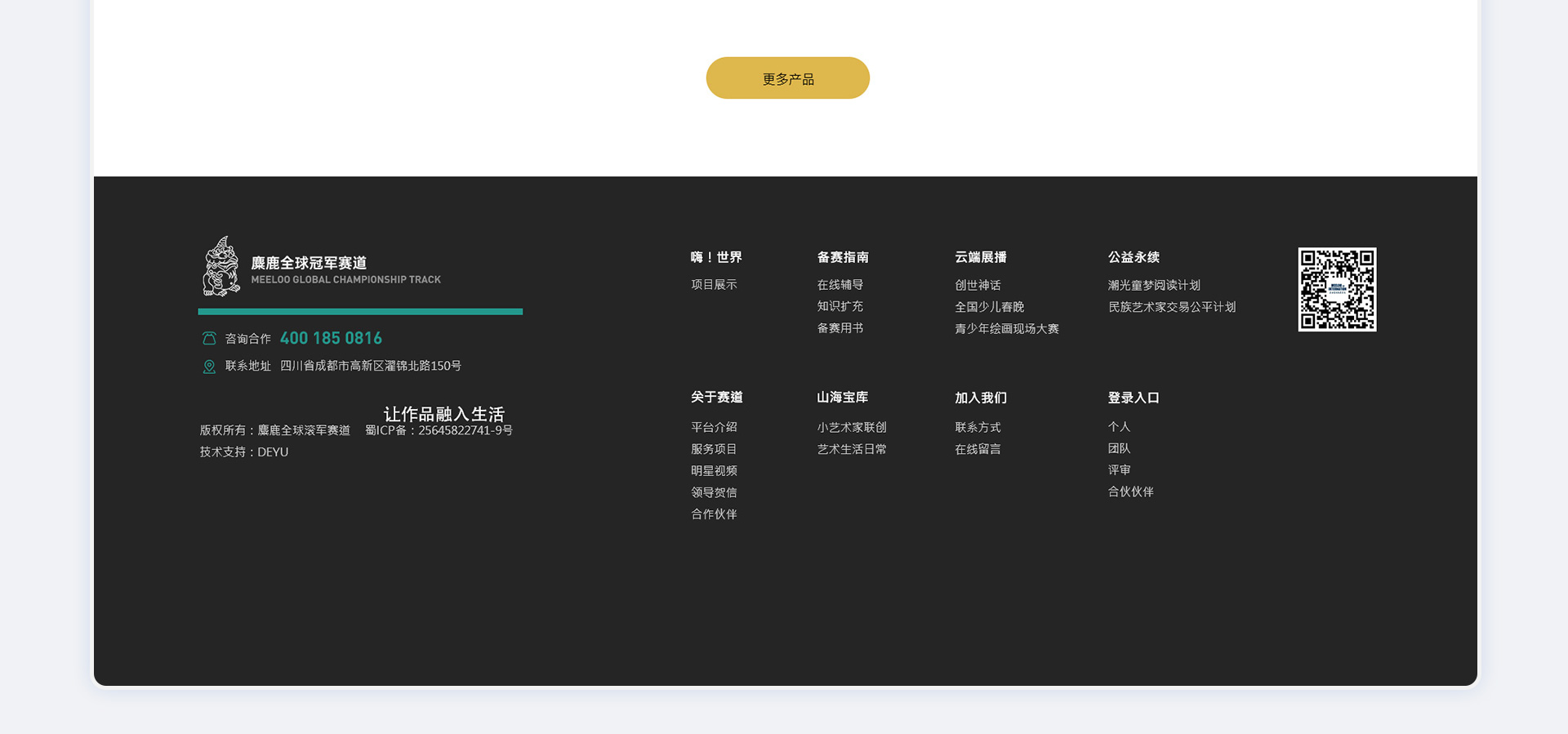Click the 嗨！世界 column heading

click(x=716, y=257)
